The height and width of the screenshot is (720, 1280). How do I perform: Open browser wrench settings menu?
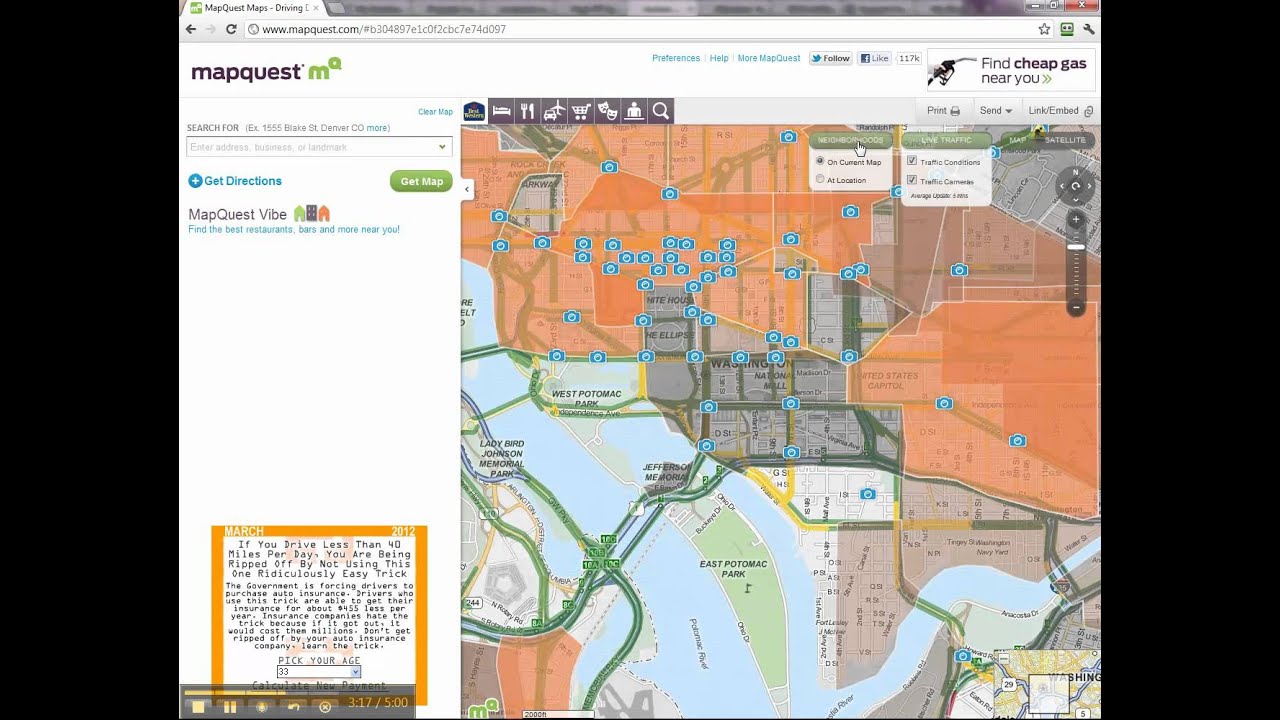tap(1089, 29)
